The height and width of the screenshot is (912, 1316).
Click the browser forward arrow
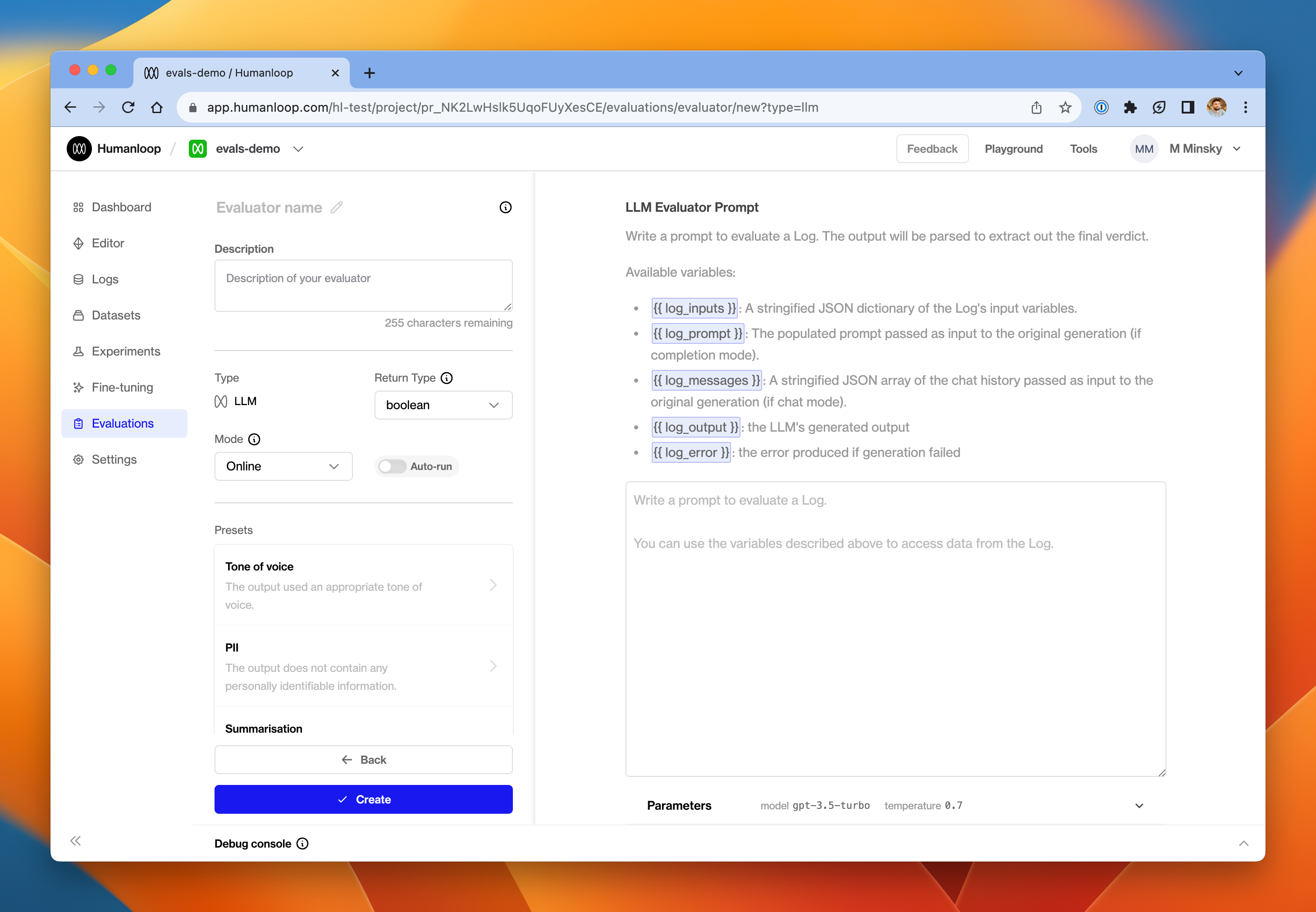[x=100, y=107]
